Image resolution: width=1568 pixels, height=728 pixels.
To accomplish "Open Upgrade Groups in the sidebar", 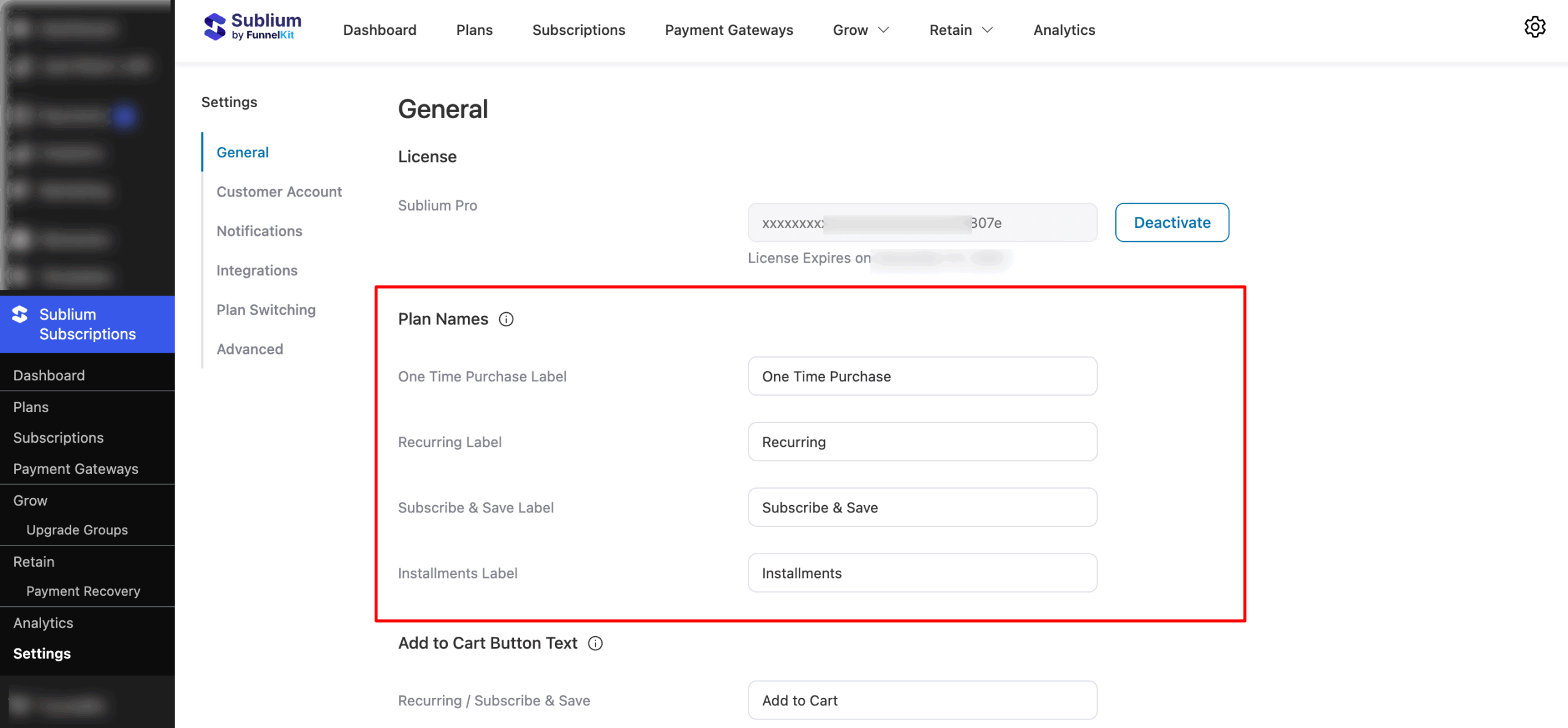I will pos(77,530).
